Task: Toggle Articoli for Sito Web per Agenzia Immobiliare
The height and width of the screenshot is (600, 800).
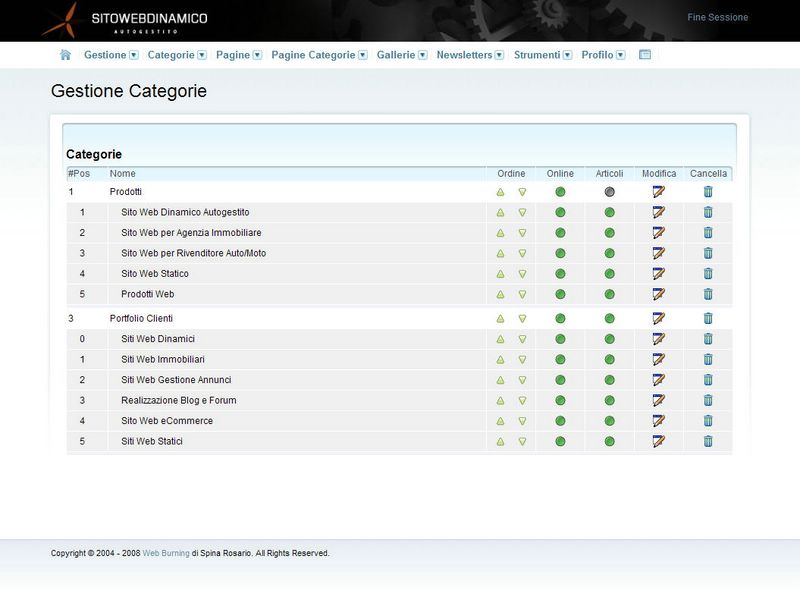Action: click(x=610, y=233)
